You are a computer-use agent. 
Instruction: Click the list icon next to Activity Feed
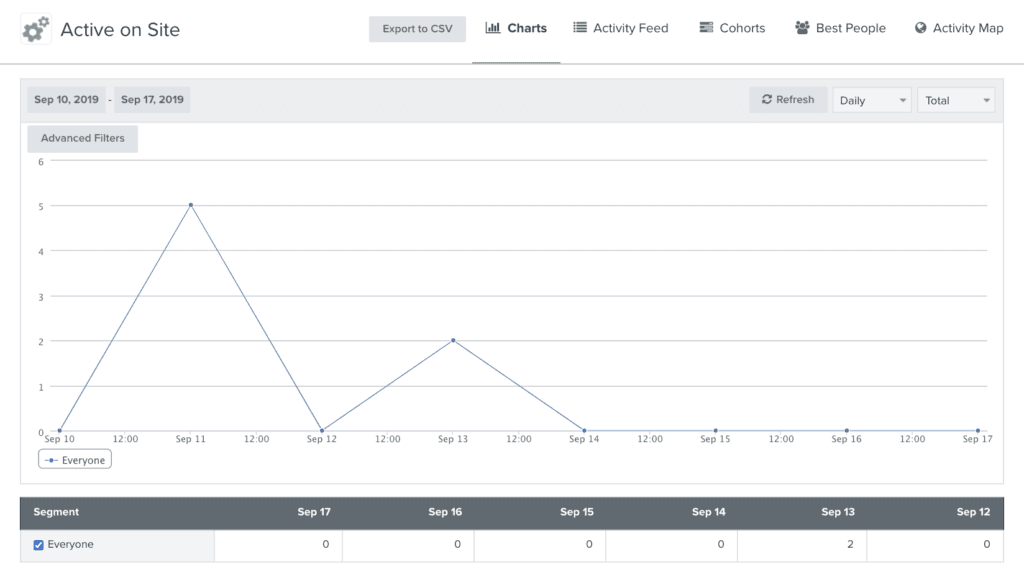579,27
